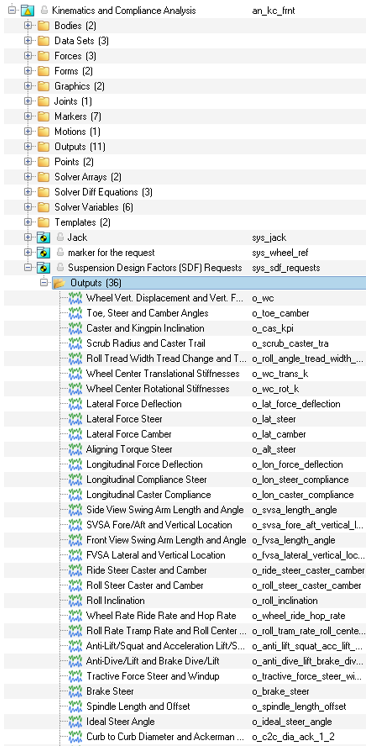
Task: Click the sys_wheel_ref variable name
Action: [280, 253]
